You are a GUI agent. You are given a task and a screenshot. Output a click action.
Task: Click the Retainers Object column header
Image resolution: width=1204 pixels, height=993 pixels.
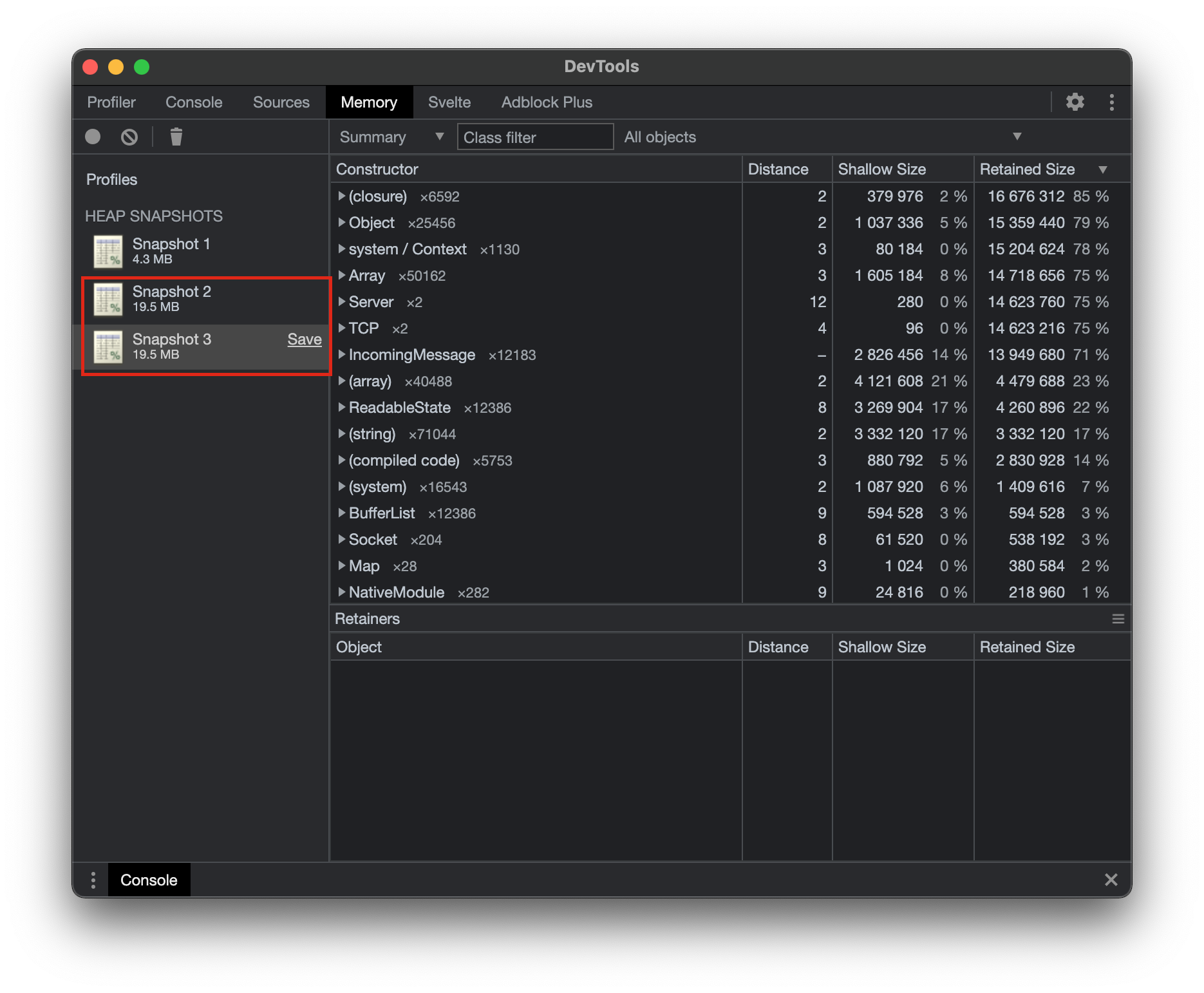click(536, 647)
